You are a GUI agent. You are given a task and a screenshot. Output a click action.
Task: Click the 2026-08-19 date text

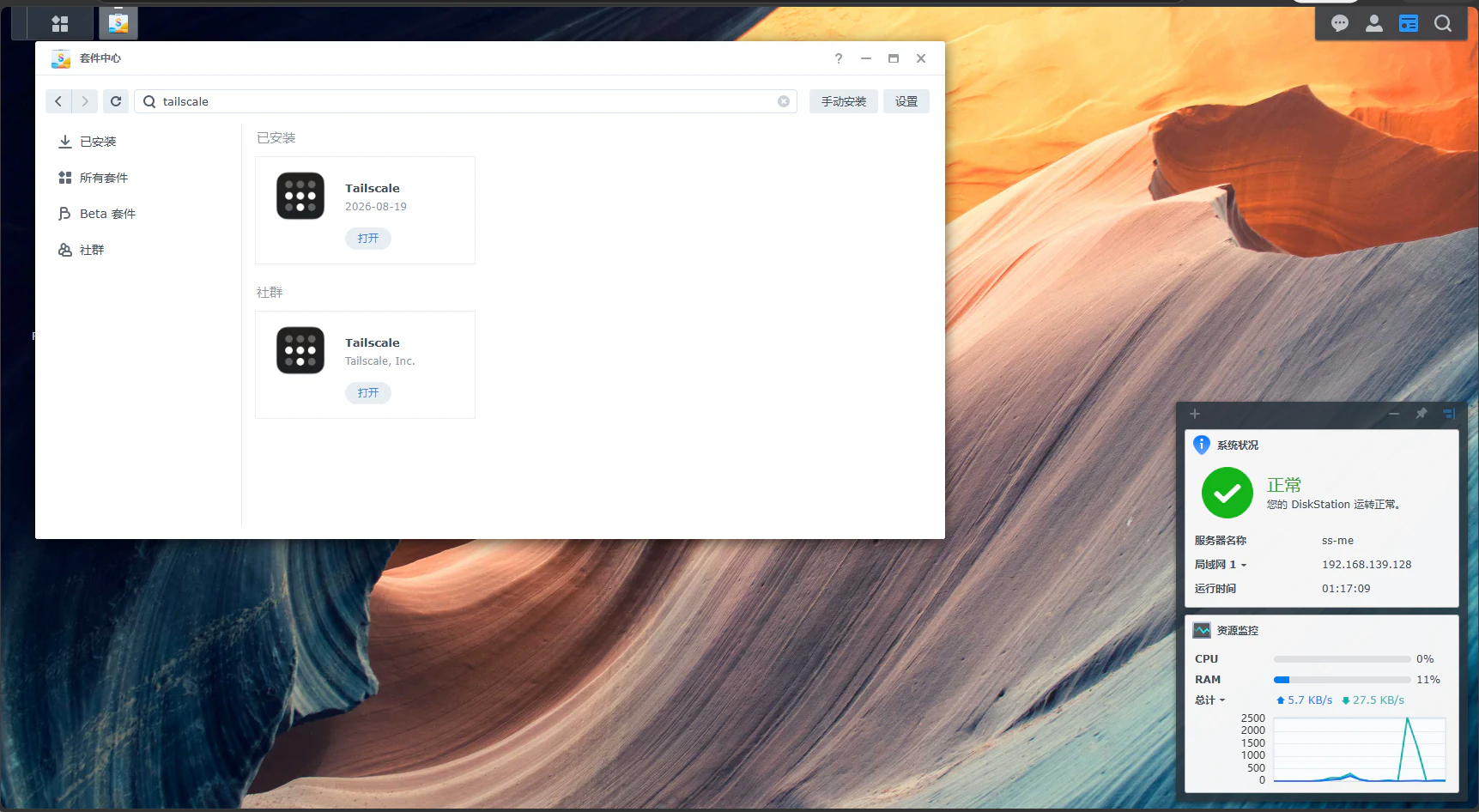(x=376, y=207)
